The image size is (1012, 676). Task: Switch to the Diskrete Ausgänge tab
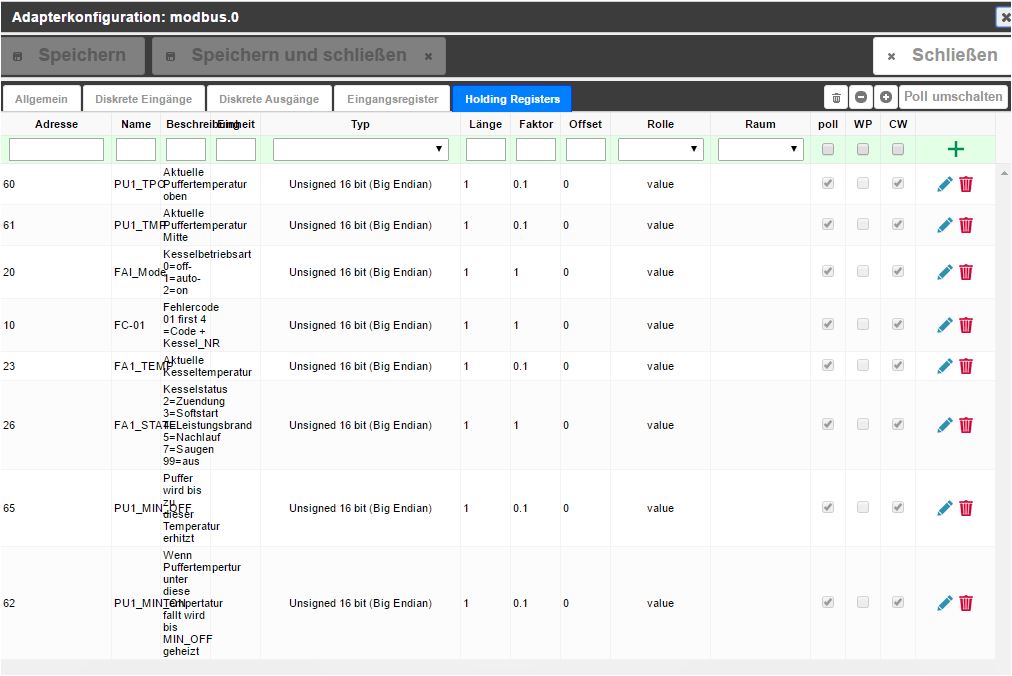(269, 99)
